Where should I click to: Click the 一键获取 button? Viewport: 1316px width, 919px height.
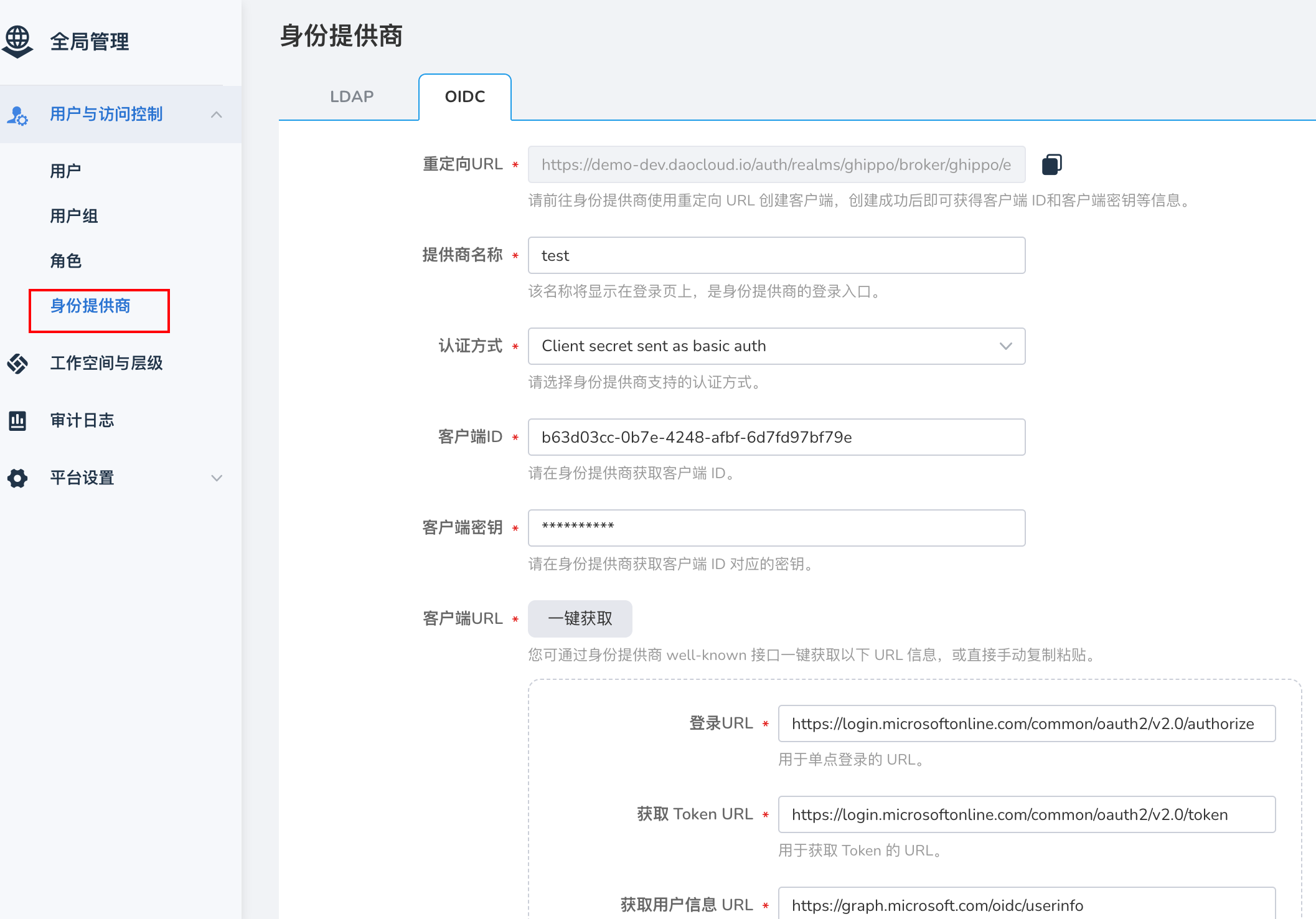pyautogui.click(x=580, y=618)
